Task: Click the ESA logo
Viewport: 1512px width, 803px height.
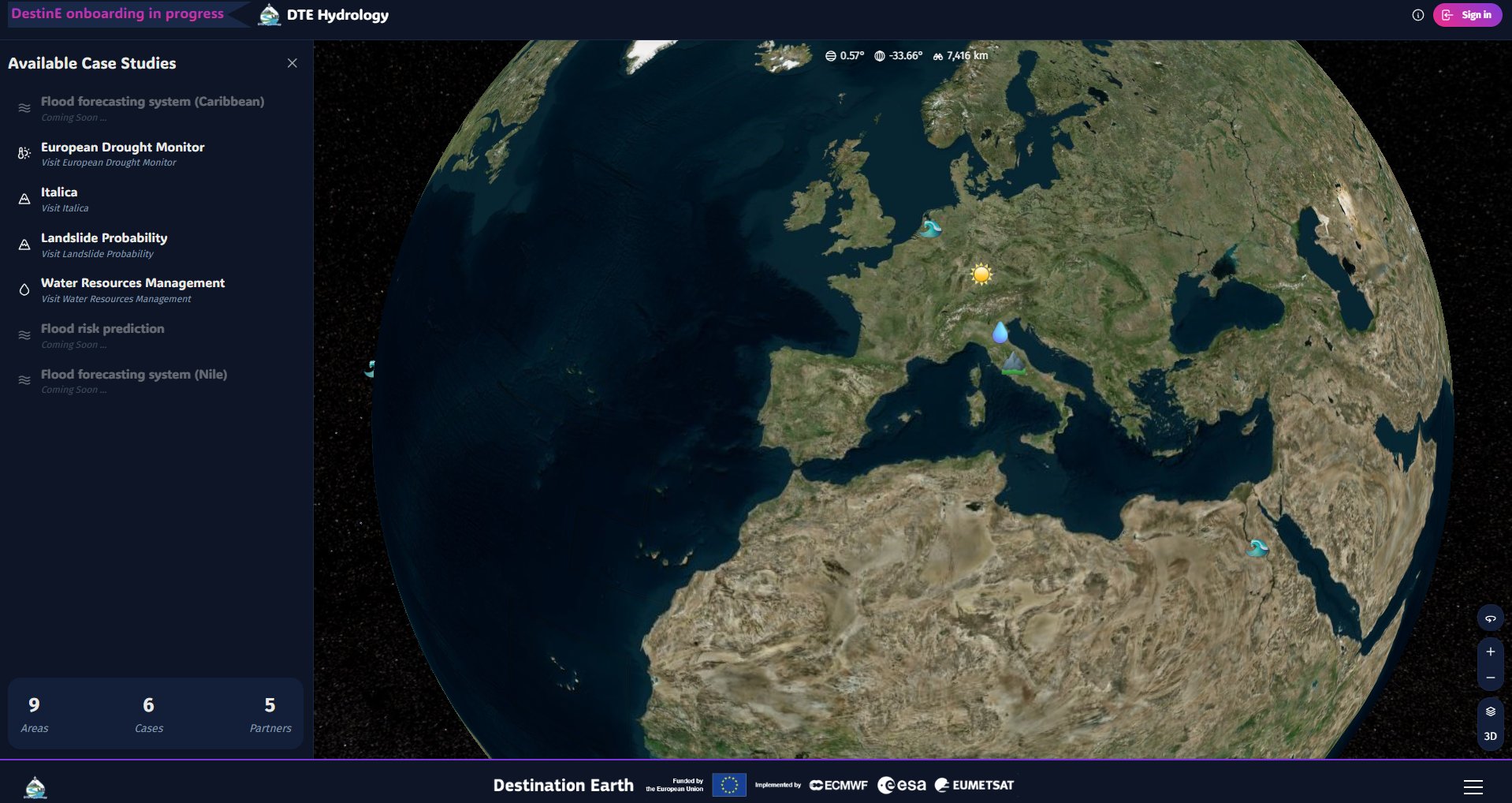Action: click(901, 785)
